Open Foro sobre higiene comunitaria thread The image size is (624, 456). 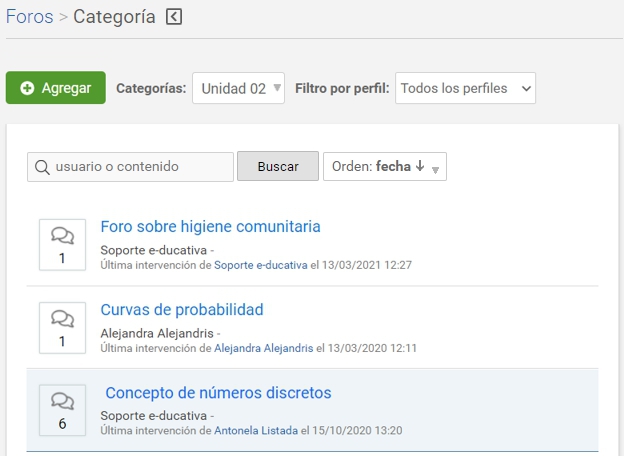point(210,227)
